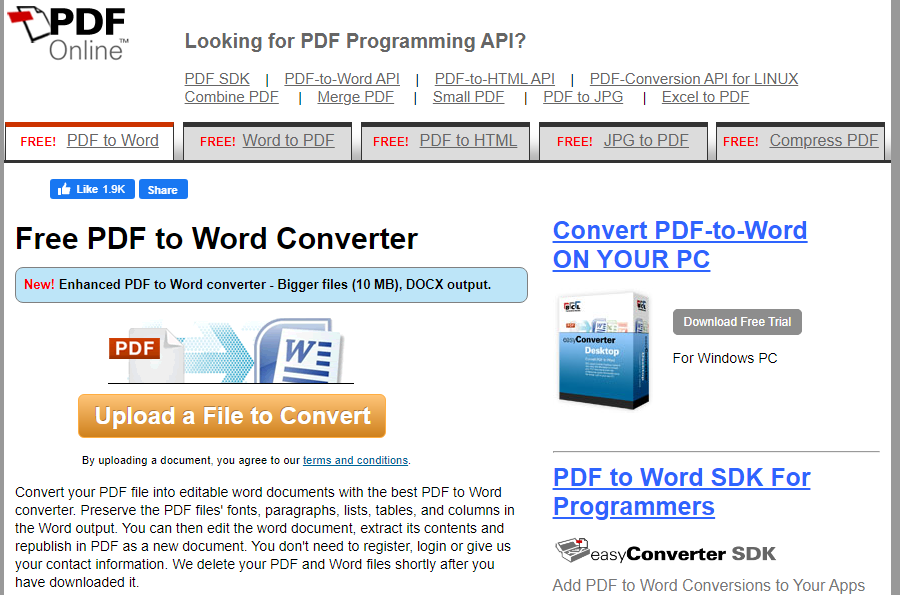
Task: Open the PDF-to-Word API link
Action: [342, 79]
